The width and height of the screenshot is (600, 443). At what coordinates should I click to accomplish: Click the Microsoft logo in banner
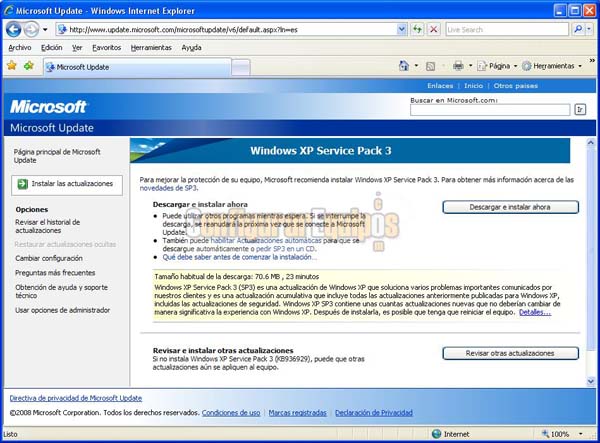pyautogui.click(x=49, y=107)
